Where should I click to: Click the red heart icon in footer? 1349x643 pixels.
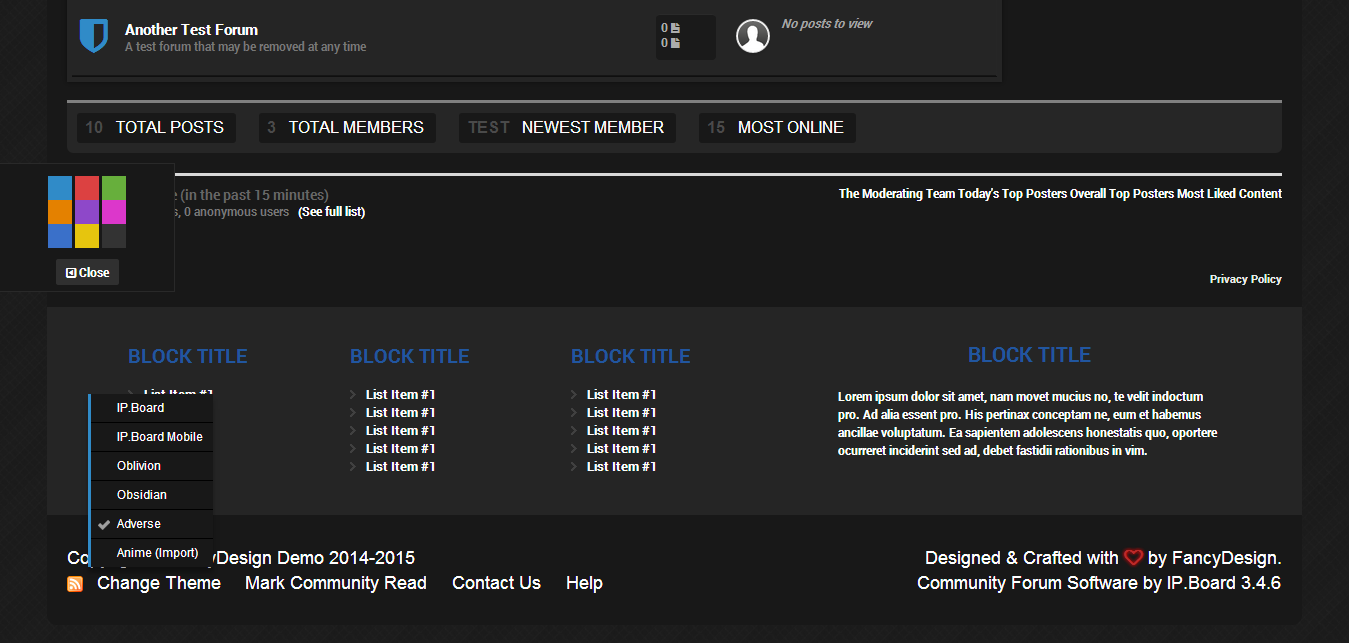(1133, 558)
